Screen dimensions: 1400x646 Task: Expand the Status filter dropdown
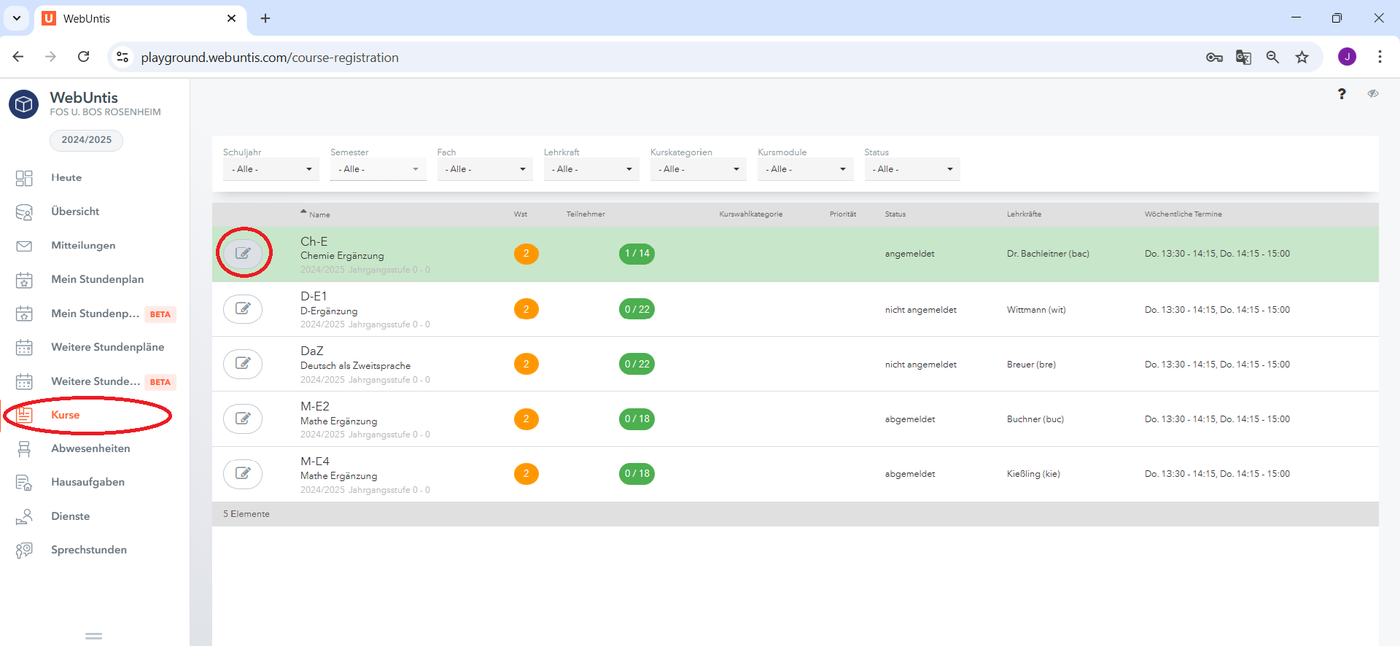coord(912,169)
